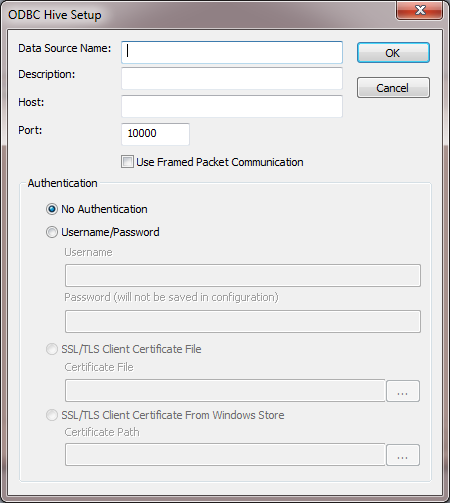The width and height of the screenshot is (450, 503).
Task: Select the Port field showing 10000
Action: pyautogui.click(x=155, y=134)
